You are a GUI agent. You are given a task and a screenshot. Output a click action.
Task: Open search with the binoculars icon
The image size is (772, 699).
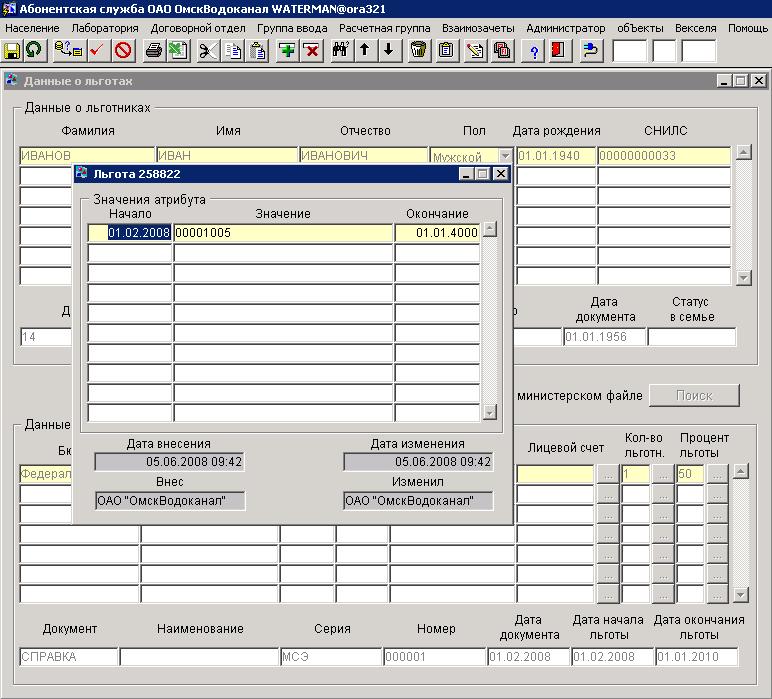tap(341, 50)
